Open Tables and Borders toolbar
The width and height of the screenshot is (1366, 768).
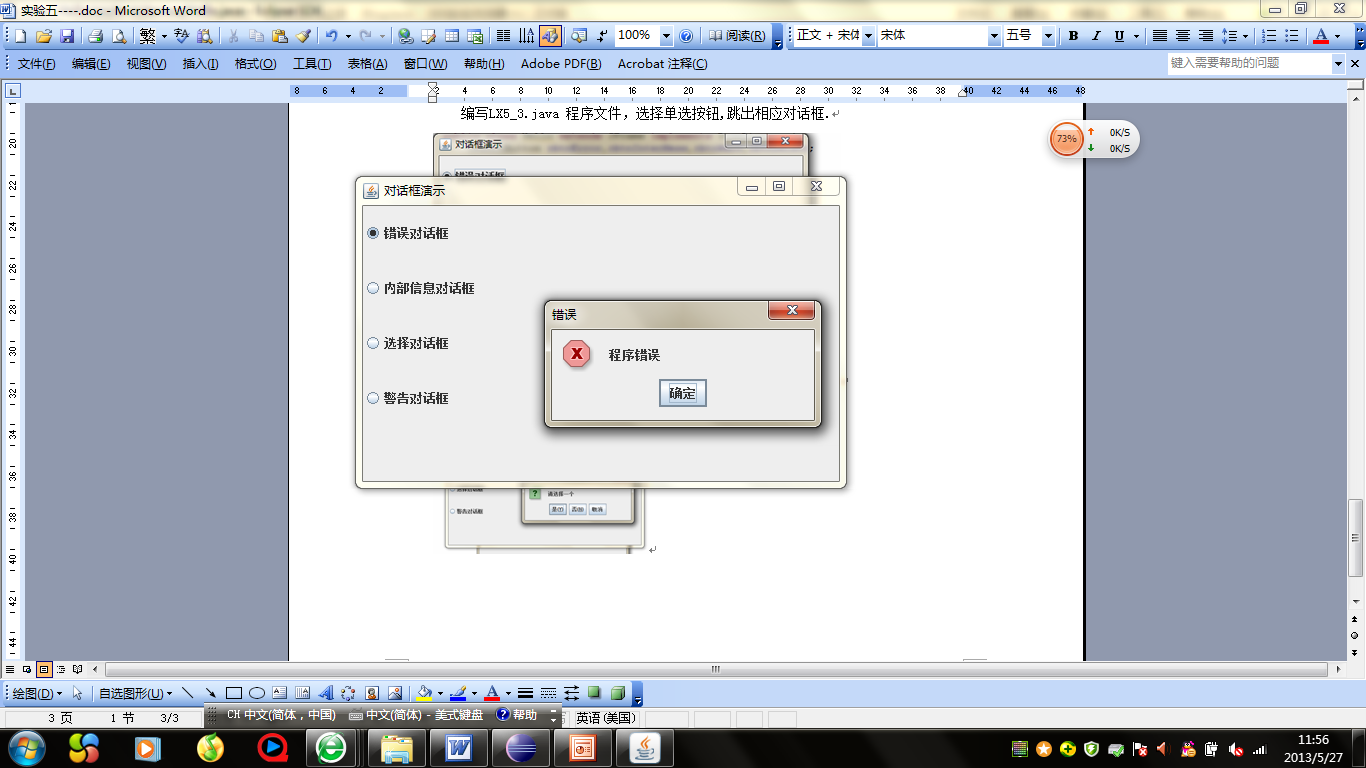click(429, 36)
